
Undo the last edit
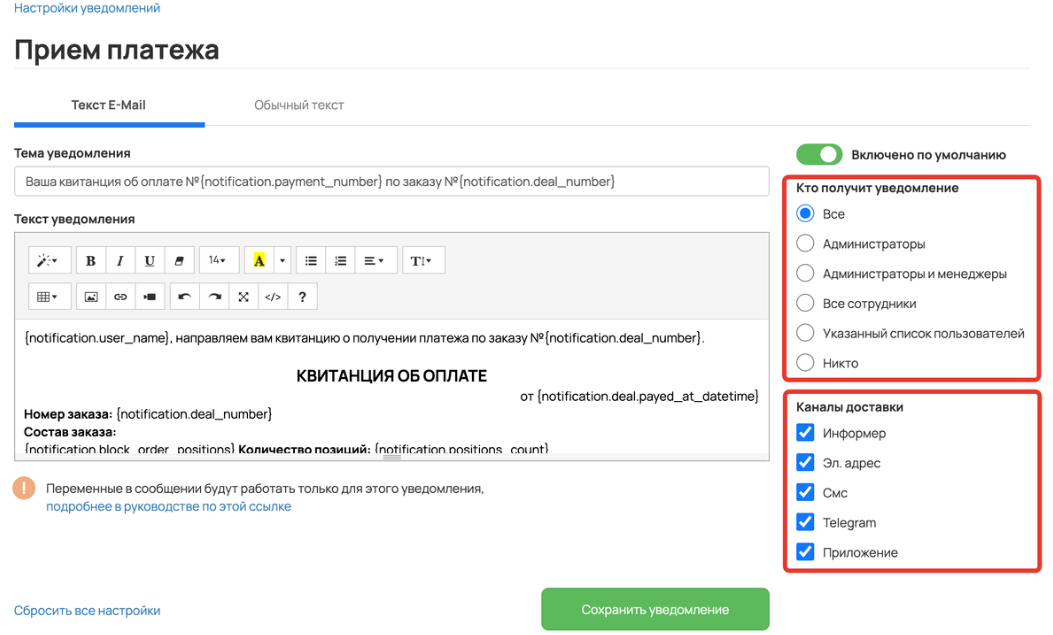(x=185, y=297)
